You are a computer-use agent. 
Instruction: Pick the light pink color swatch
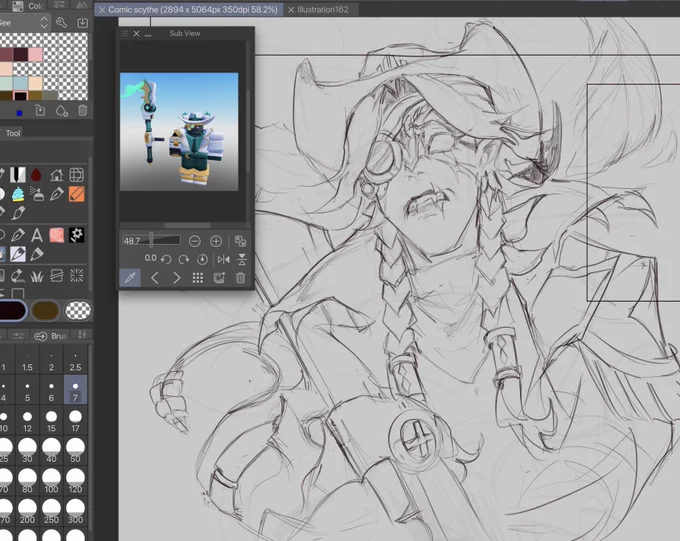(x=35, y=54)
